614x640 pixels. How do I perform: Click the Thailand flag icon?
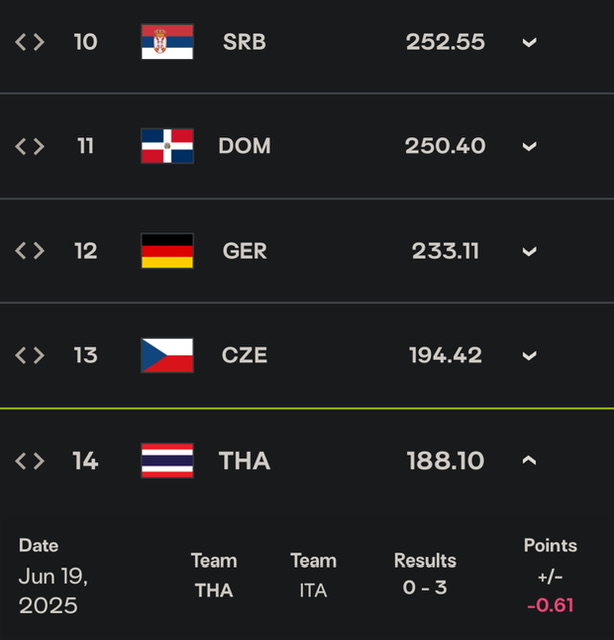click(167, 460)
